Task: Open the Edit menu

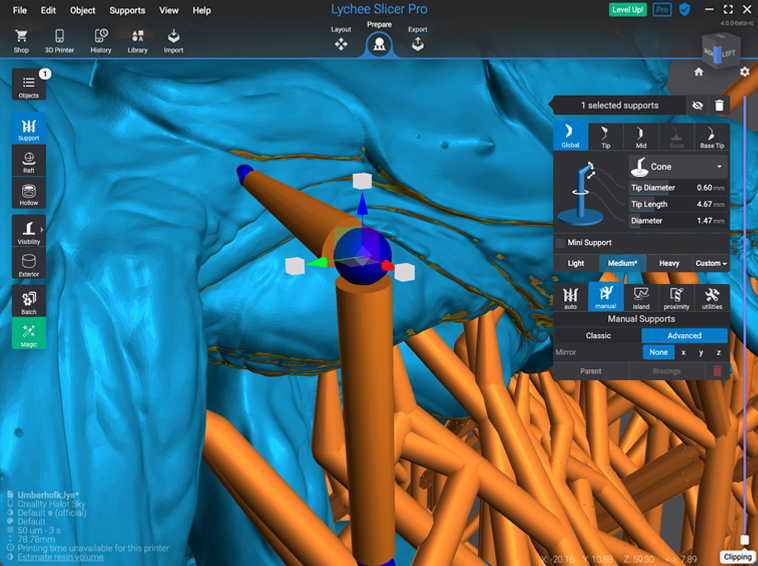Action: pos(48,10)
